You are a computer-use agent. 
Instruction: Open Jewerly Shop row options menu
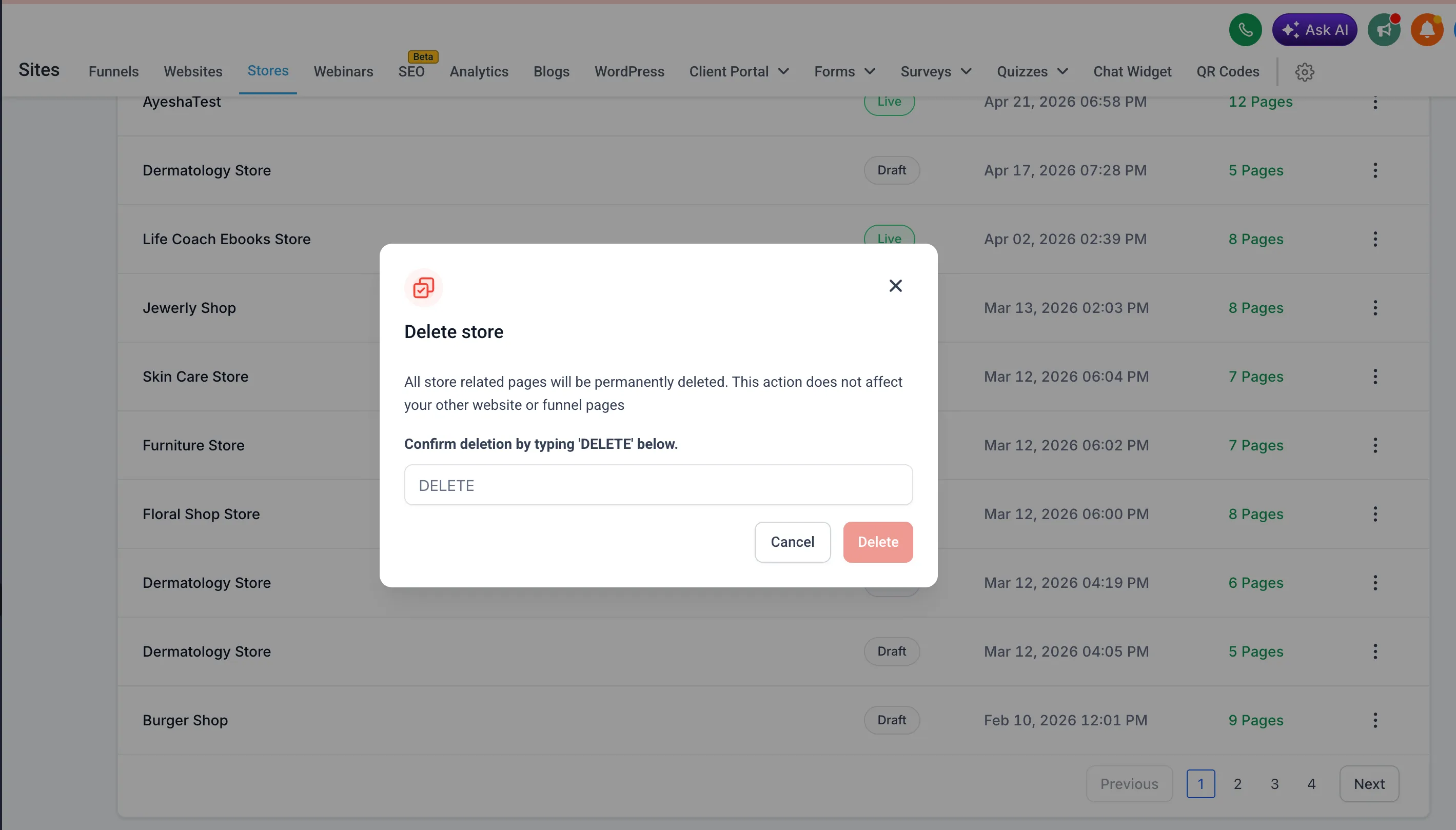point(1375,308)
